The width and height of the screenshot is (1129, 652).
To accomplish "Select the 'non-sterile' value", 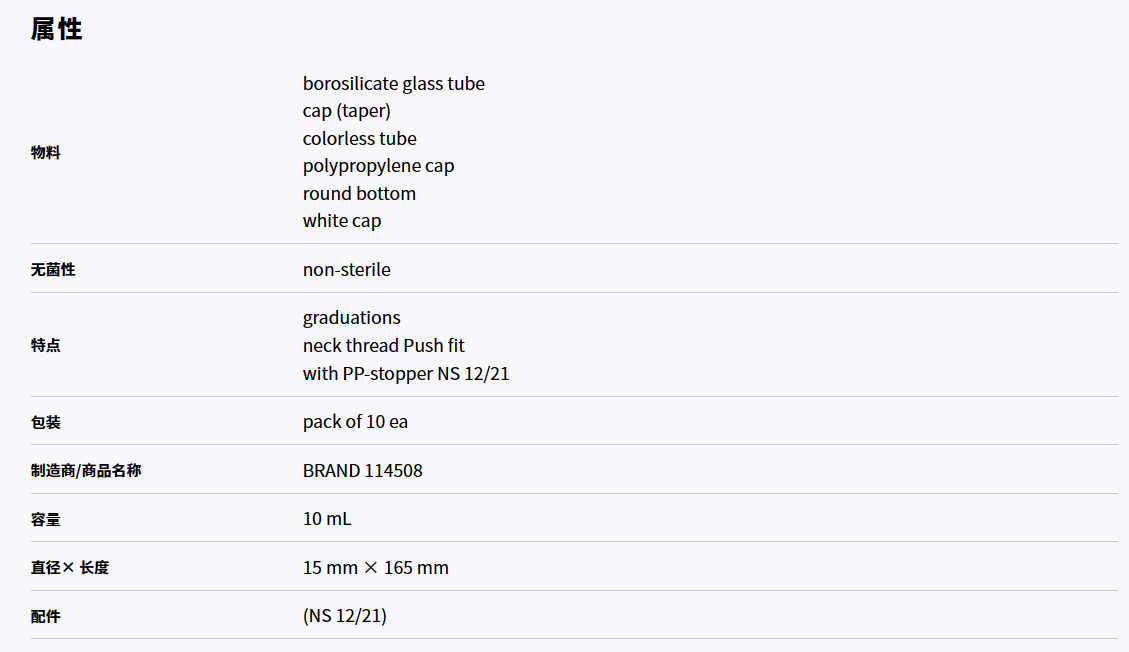I will coord(346,270).
